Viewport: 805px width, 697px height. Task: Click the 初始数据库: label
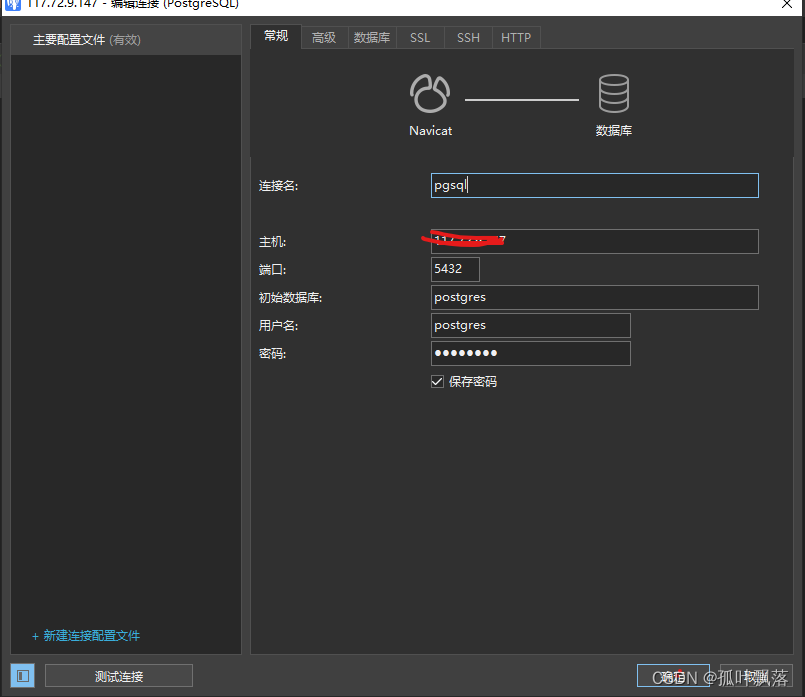[290, 298]
